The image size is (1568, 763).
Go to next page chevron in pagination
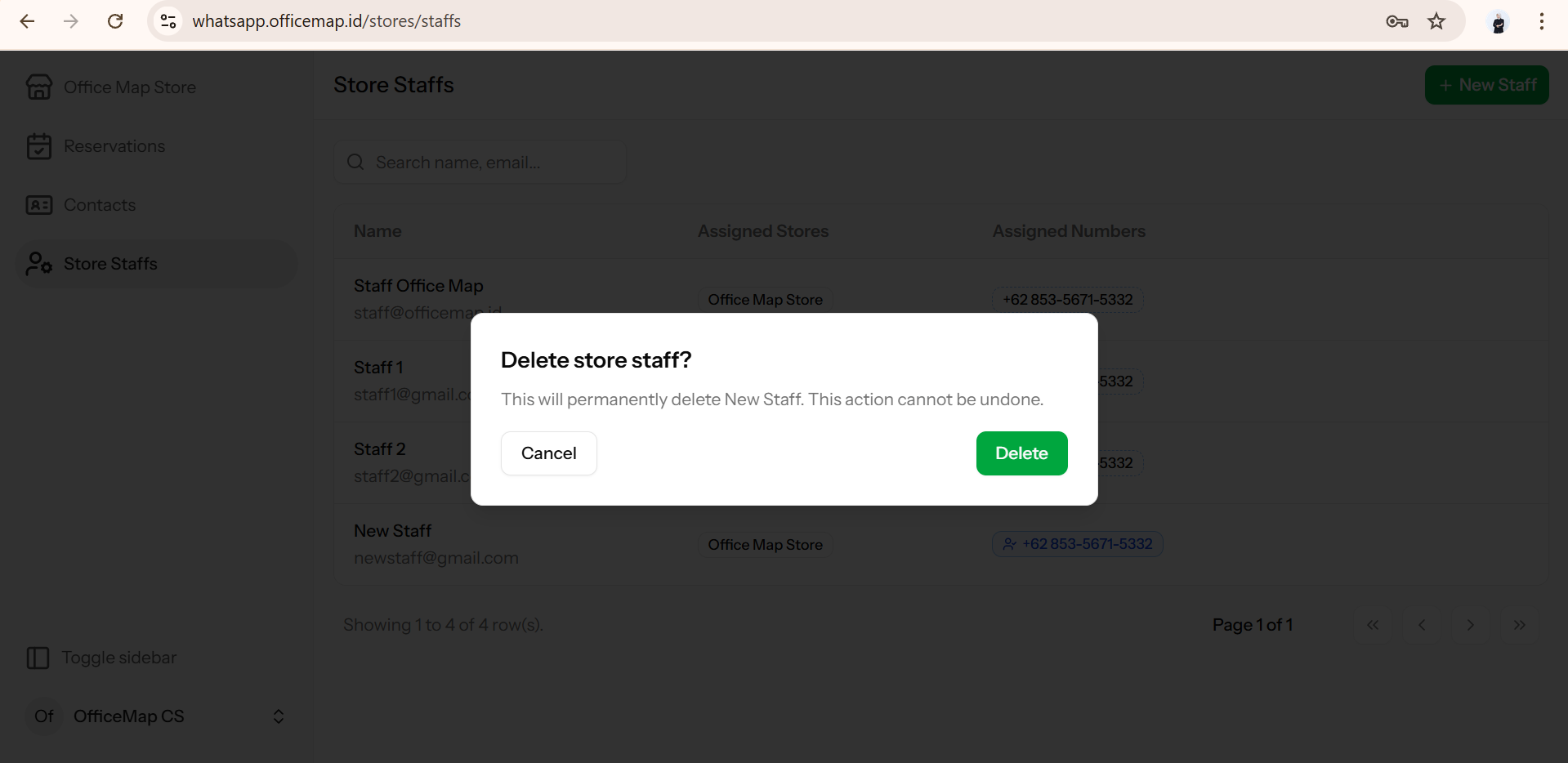[x=1471, y=625]
